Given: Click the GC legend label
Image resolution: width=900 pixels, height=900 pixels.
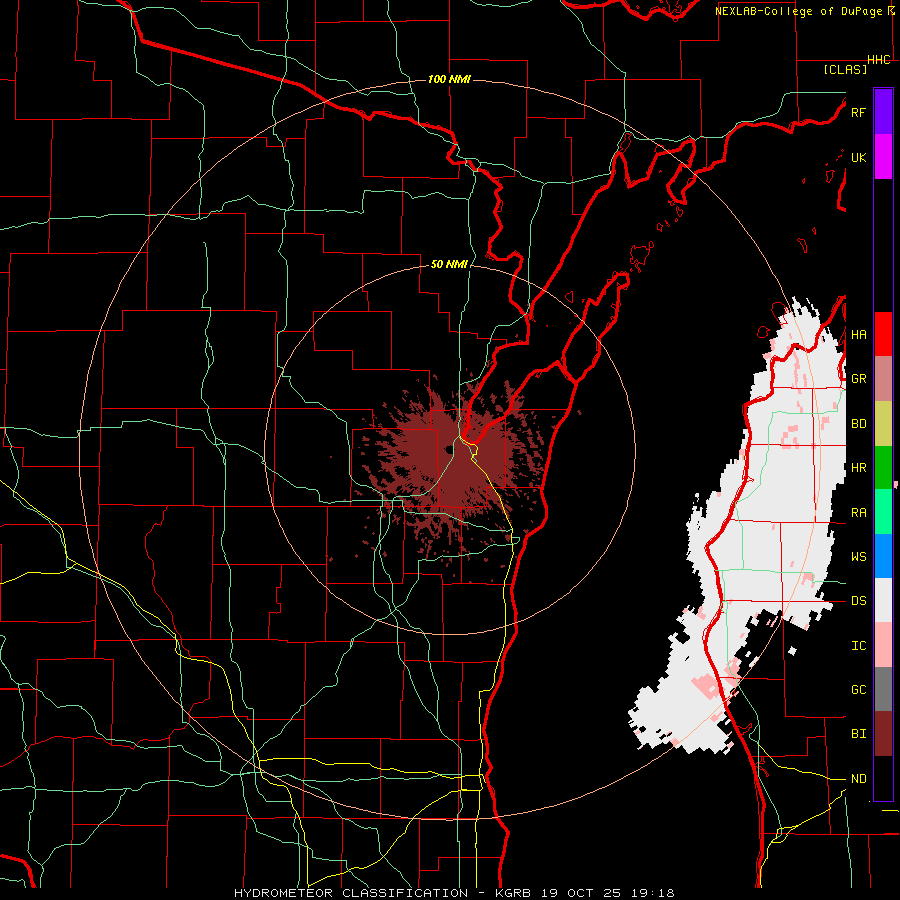Looking at the screenshot, I should coord(858,690).
